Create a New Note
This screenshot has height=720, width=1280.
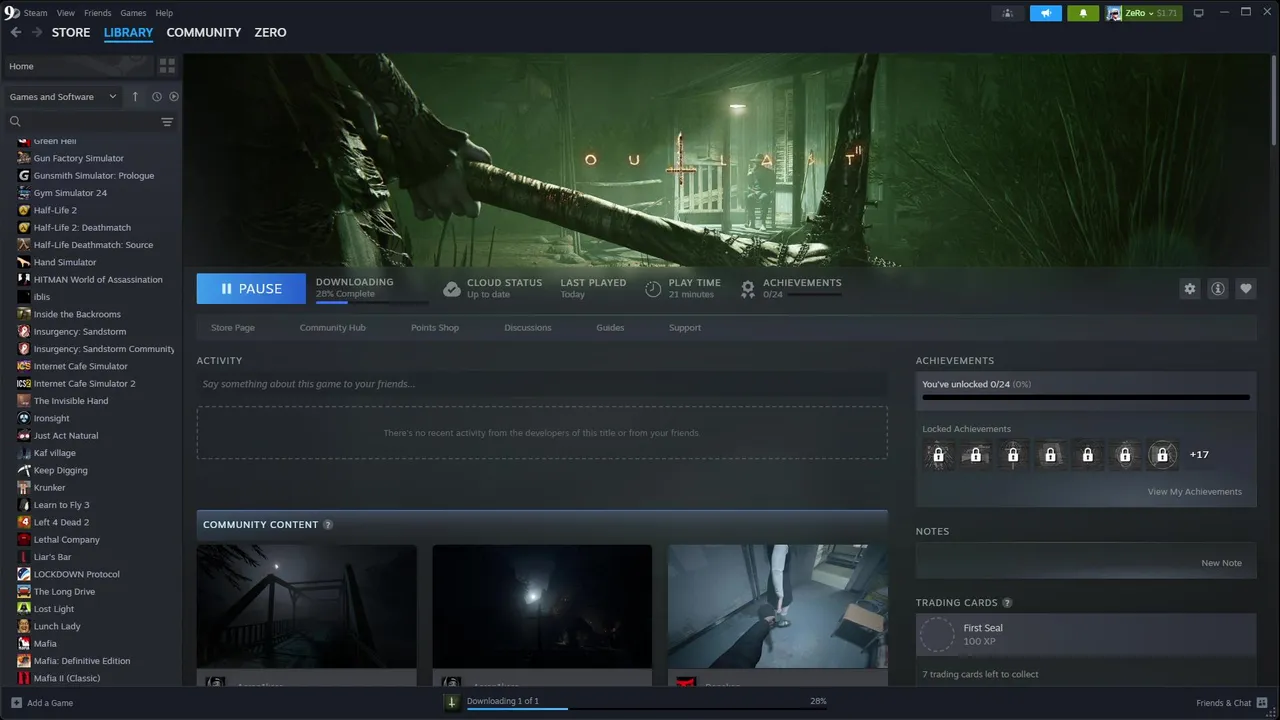click(x=1221, y=563)
